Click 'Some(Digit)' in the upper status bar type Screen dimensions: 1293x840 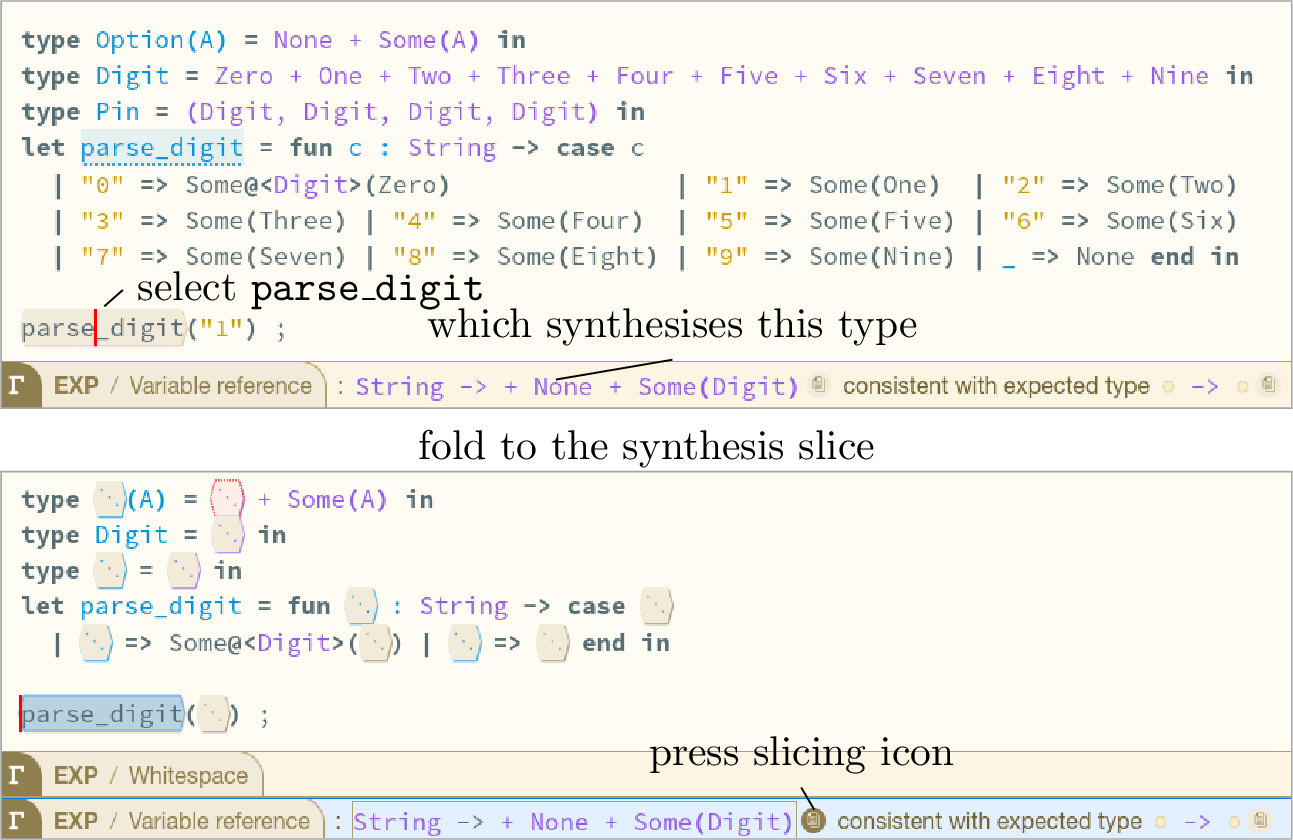[x=719, y=386]
